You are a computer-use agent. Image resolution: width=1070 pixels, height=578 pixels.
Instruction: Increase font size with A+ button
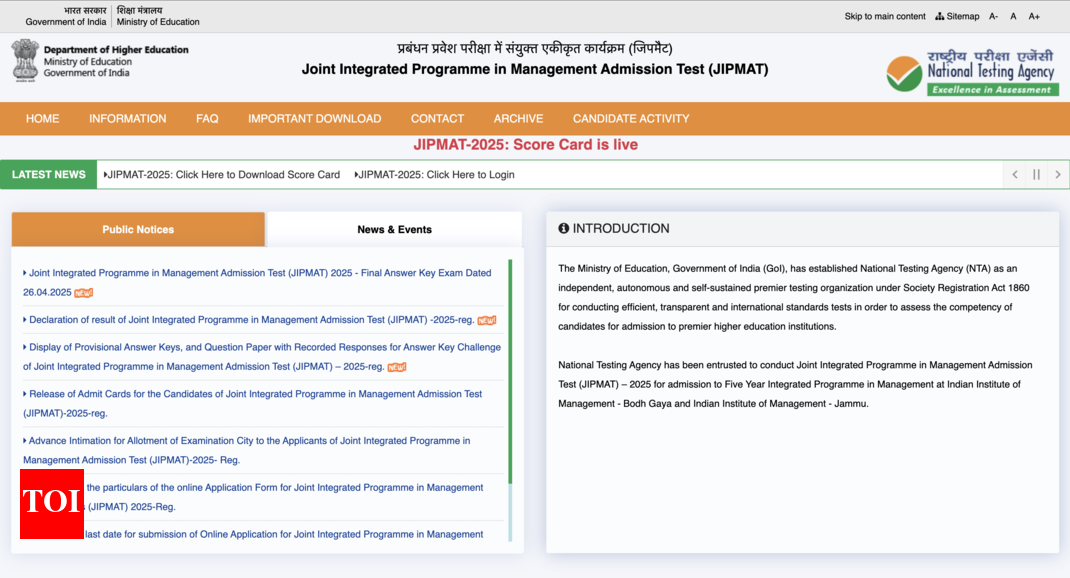[x=1034, y=16]
